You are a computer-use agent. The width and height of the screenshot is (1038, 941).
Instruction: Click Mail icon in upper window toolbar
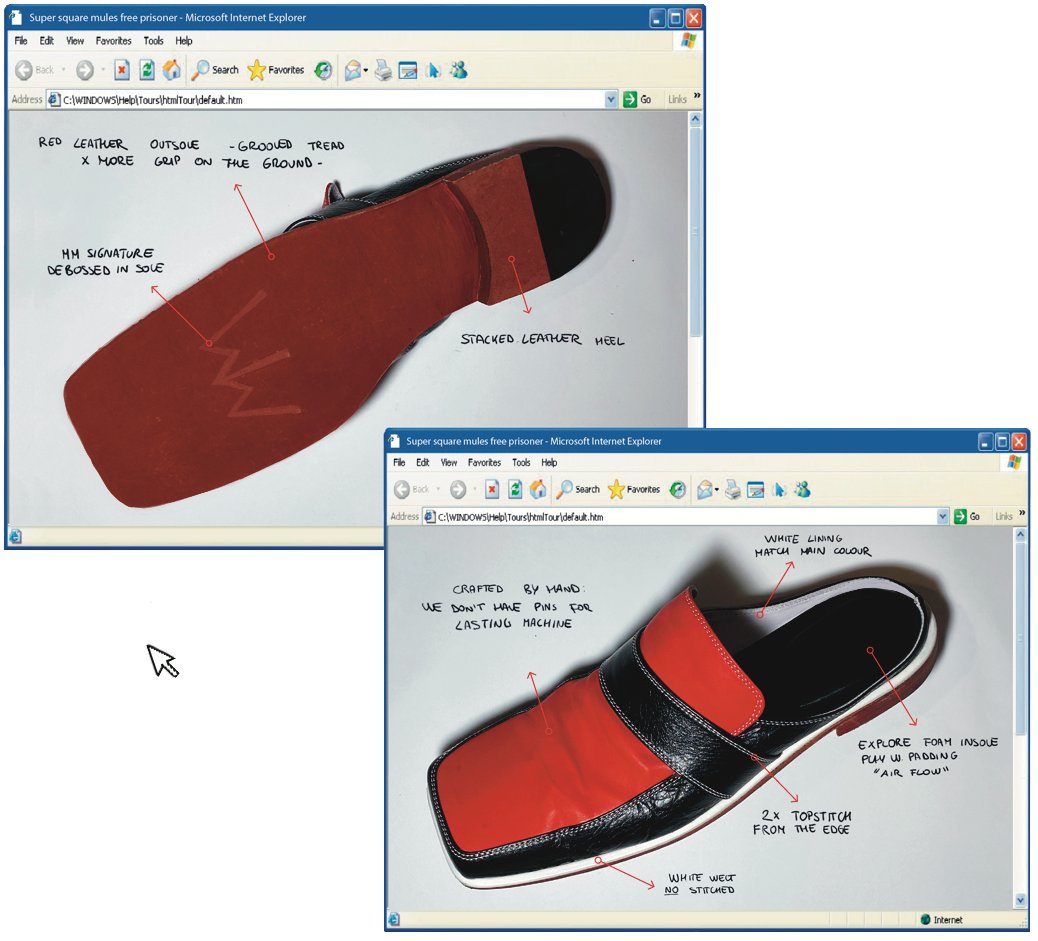pyautogui.click(x=354, y=70)
